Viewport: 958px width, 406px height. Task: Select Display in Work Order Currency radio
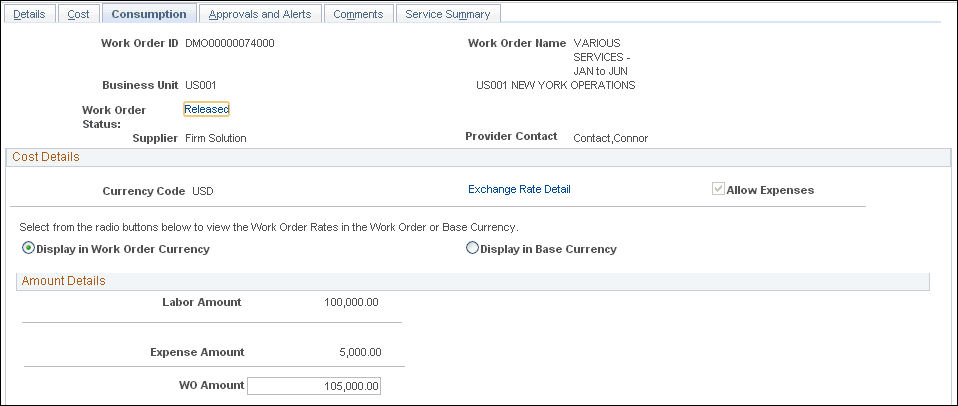point(28,248)
